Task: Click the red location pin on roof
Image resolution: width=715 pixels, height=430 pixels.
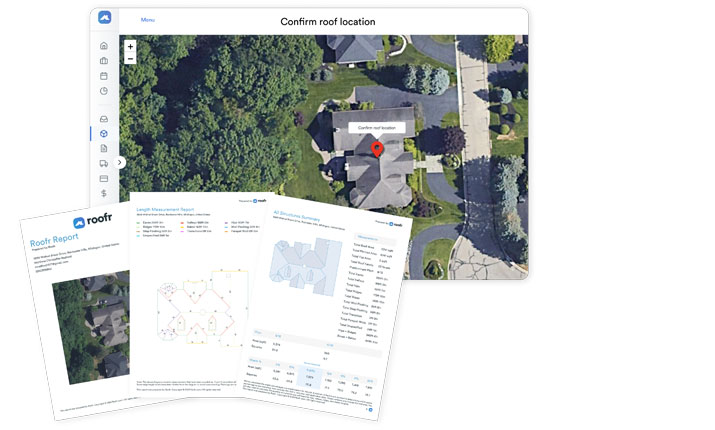Action: click(x=377, y=149)
